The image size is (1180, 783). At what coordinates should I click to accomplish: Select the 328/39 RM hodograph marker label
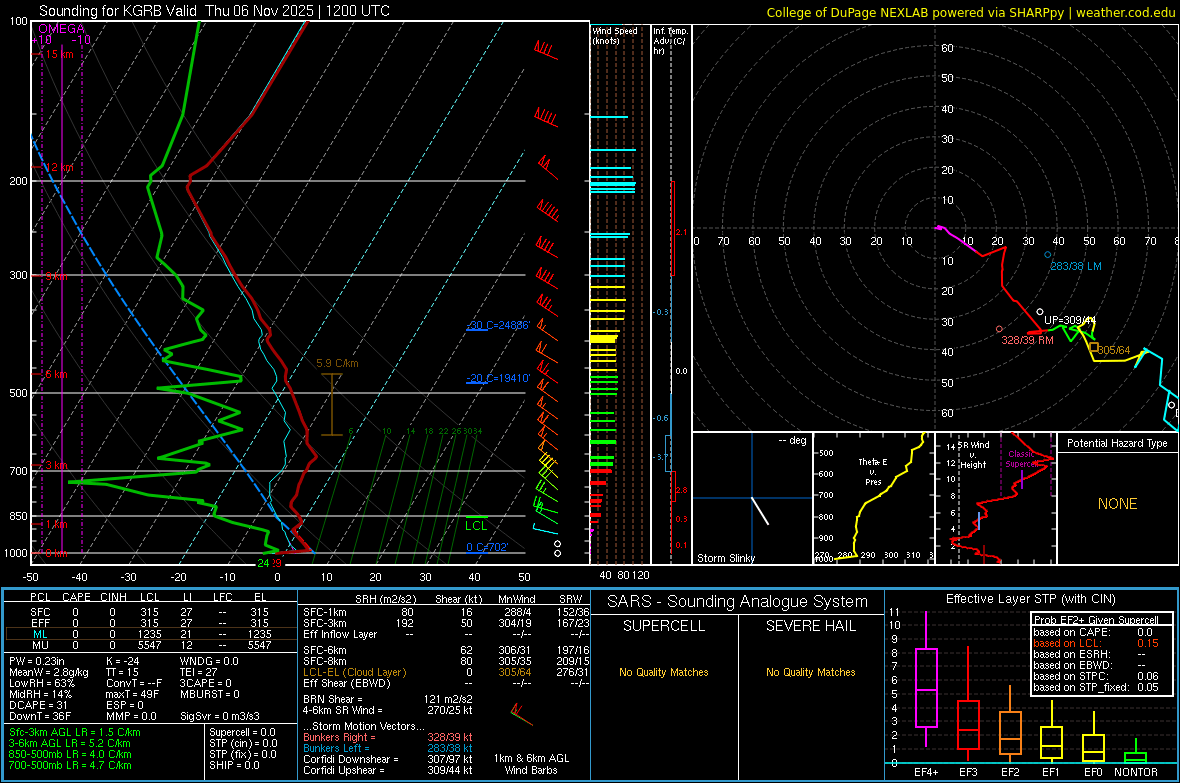[x=1027, y=340]
